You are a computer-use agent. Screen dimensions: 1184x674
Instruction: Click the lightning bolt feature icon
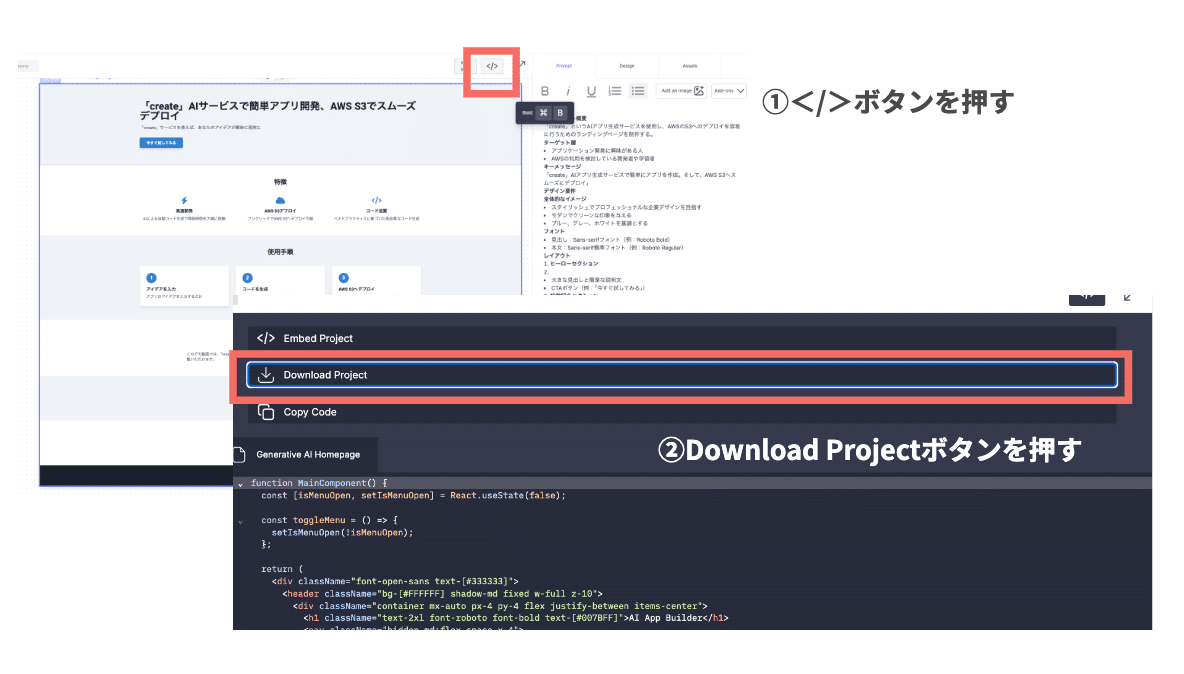(x=184, y=201)
